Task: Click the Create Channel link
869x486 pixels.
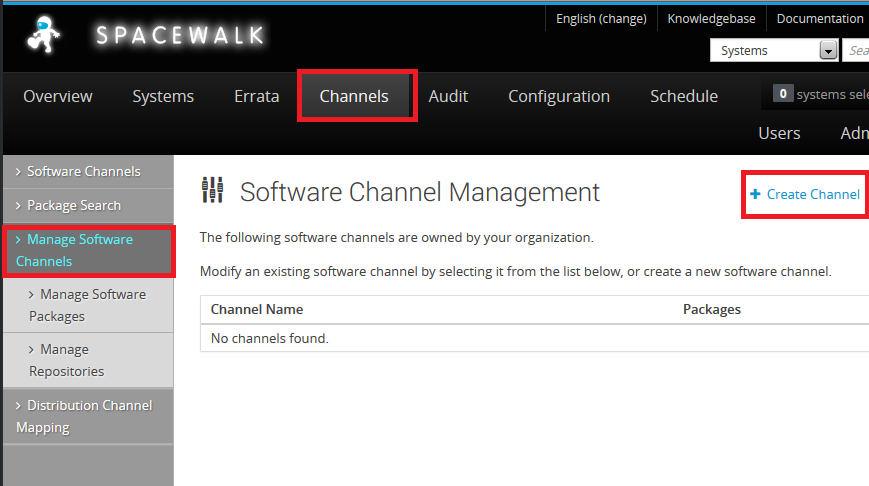Action: click(813, 195)
